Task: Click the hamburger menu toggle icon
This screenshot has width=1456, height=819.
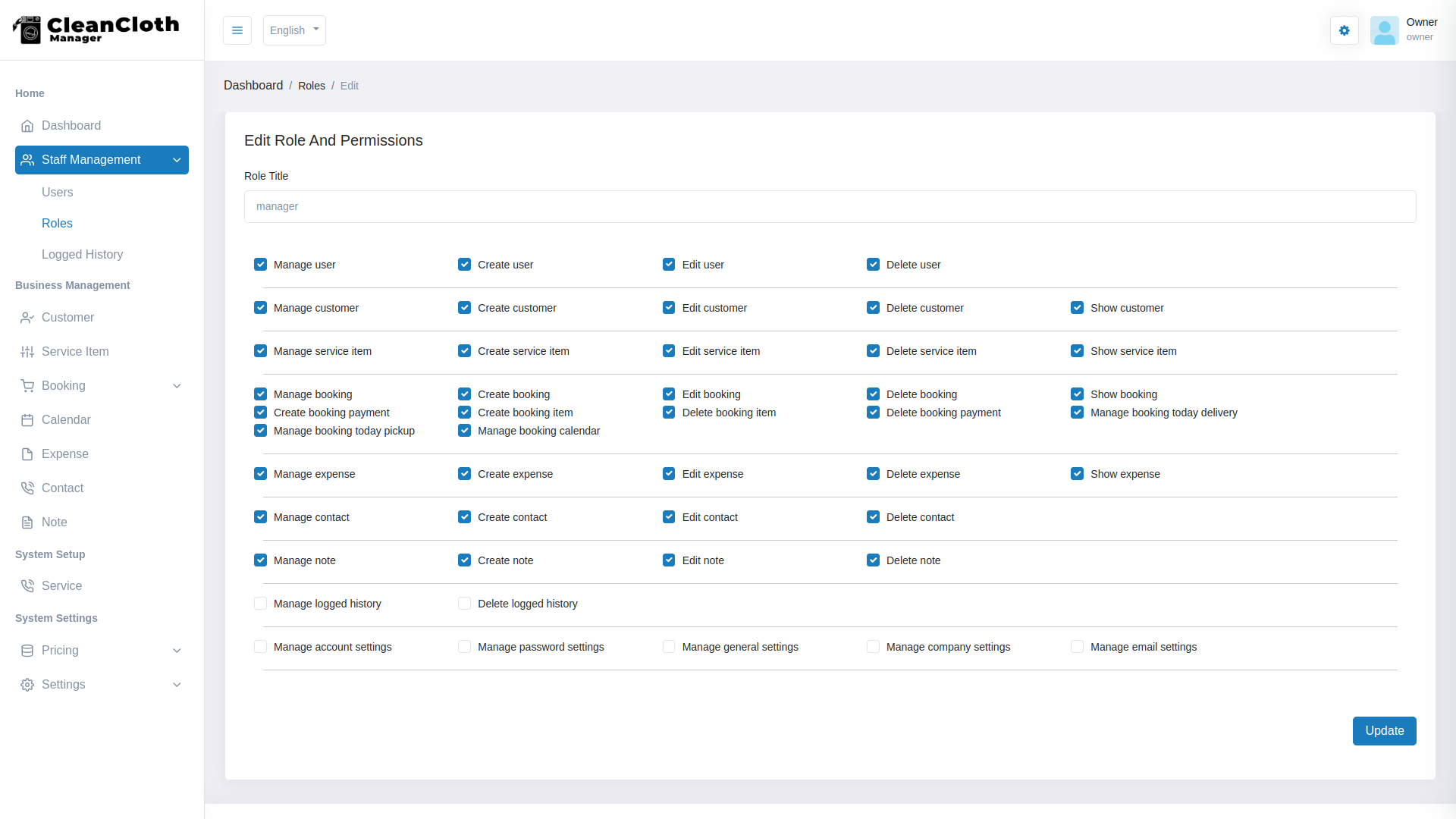Action: [237, 30]
